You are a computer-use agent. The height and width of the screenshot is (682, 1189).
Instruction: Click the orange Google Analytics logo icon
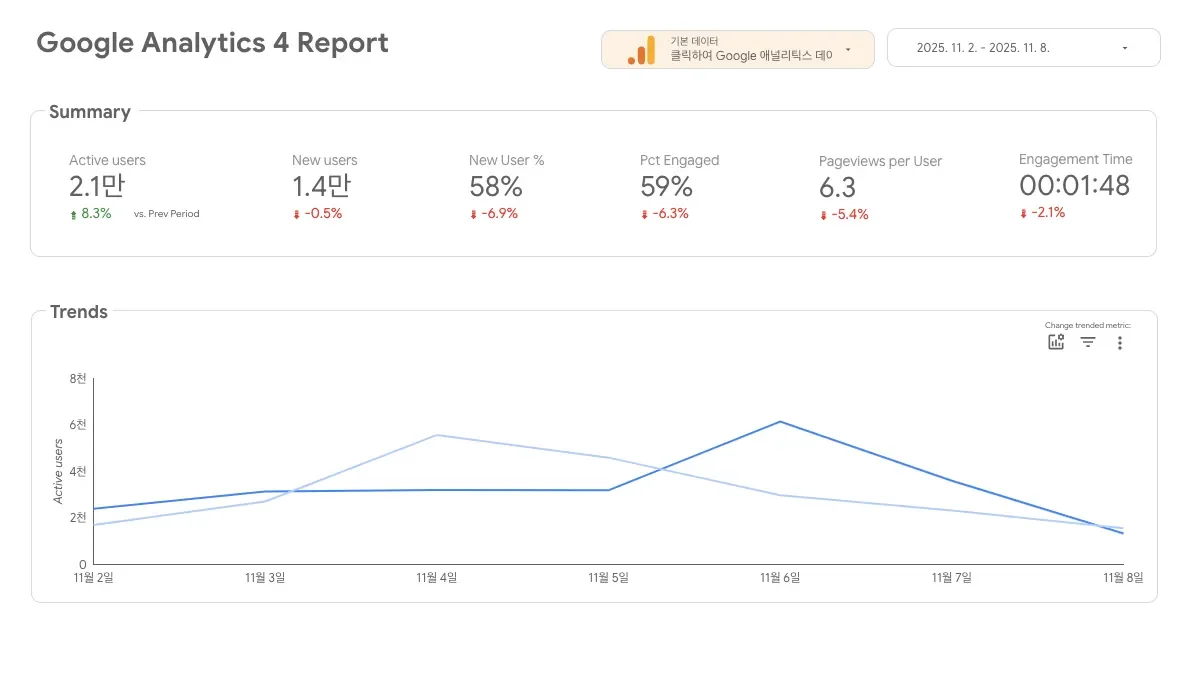coord(641,50)
